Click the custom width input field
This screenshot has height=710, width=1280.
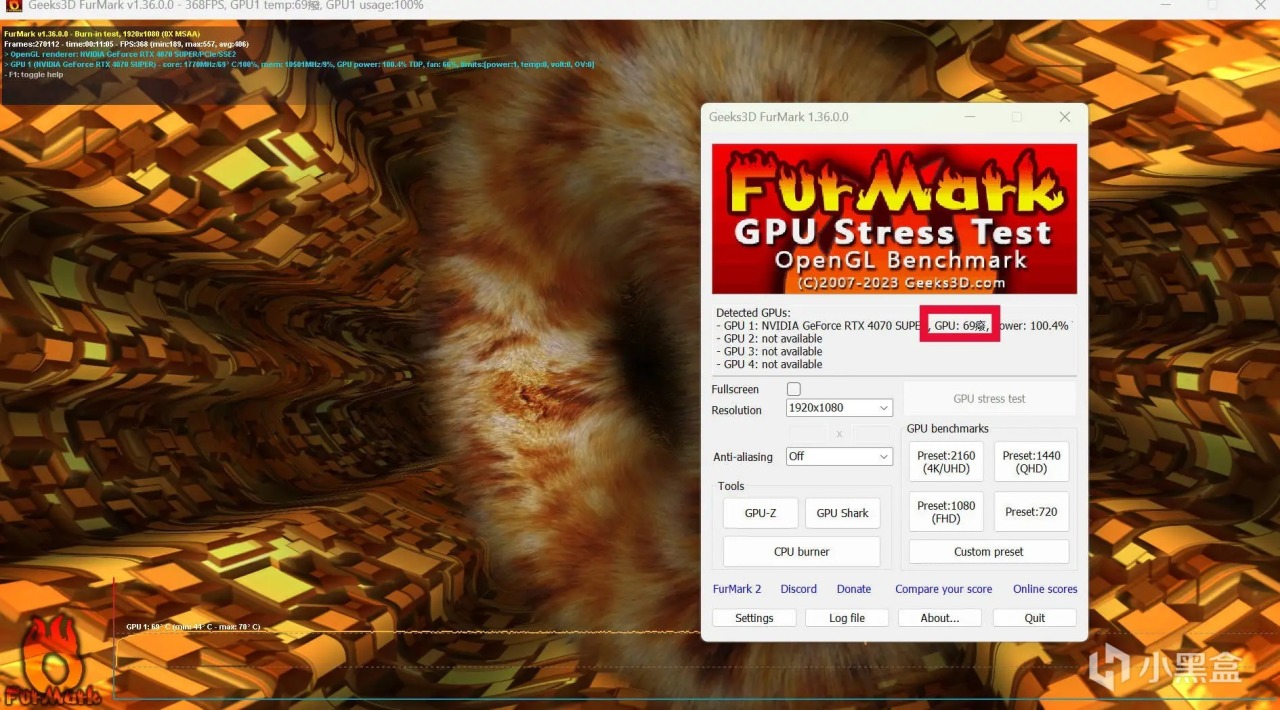point(807,433)
